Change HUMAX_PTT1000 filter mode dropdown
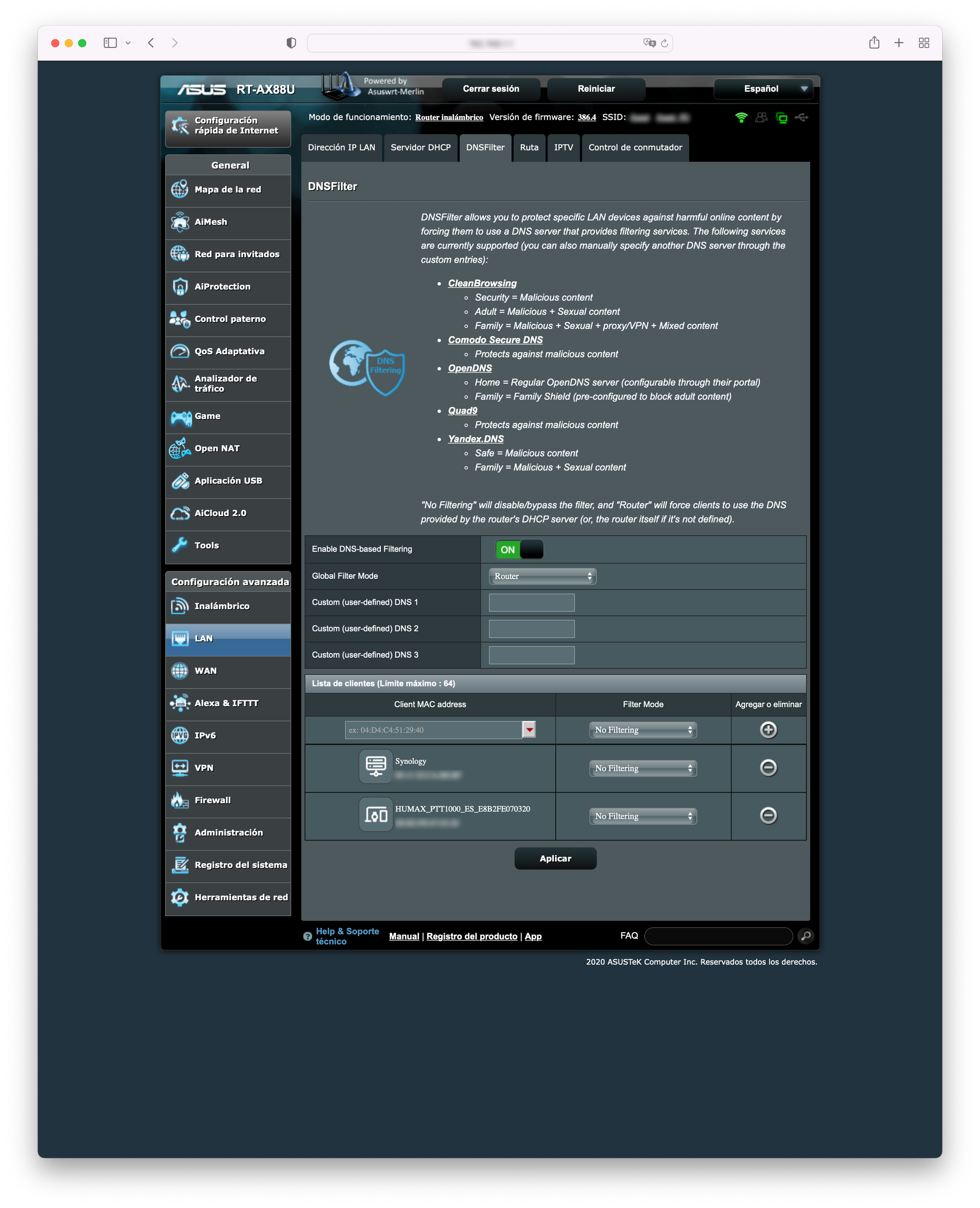Screen dimensions: 980x1208 pos(643,816)
